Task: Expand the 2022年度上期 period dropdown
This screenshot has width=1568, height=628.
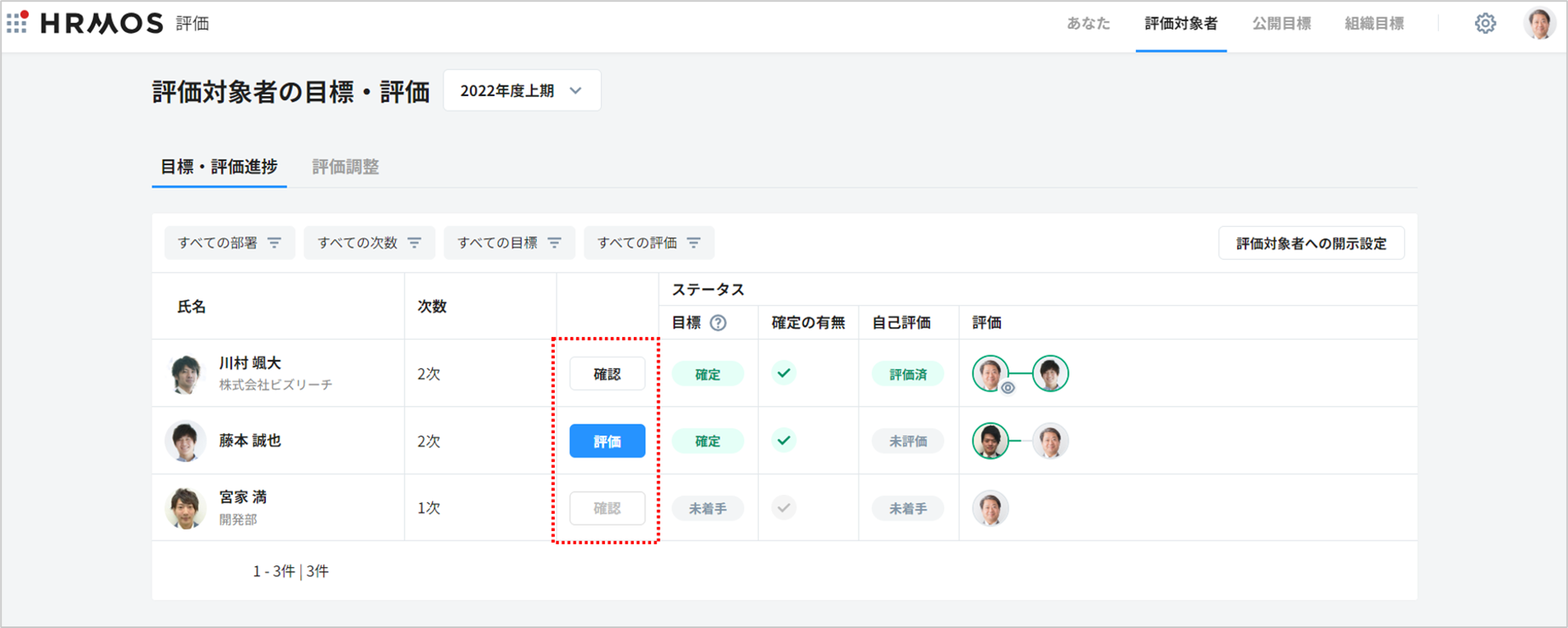Action: click(522, 91)
